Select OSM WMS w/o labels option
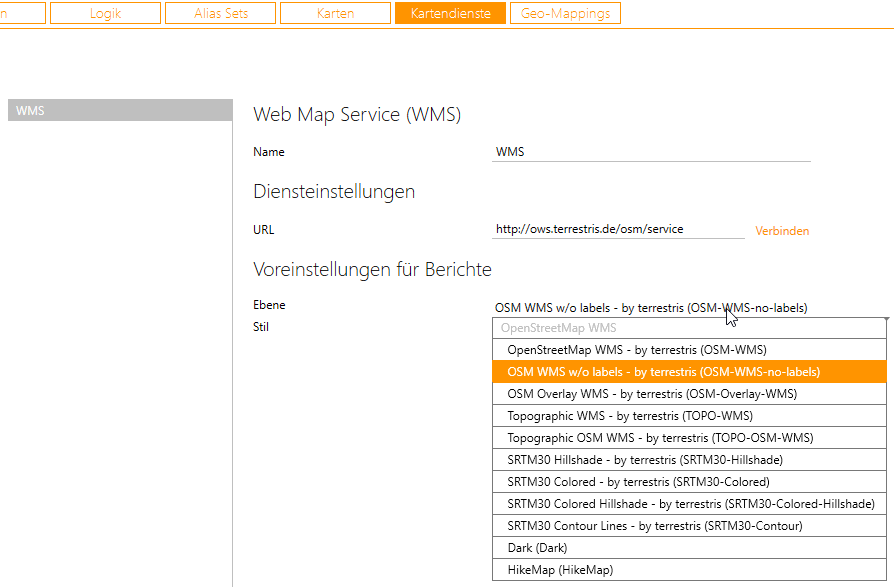894x587 pixels. (x=663, y=372)
